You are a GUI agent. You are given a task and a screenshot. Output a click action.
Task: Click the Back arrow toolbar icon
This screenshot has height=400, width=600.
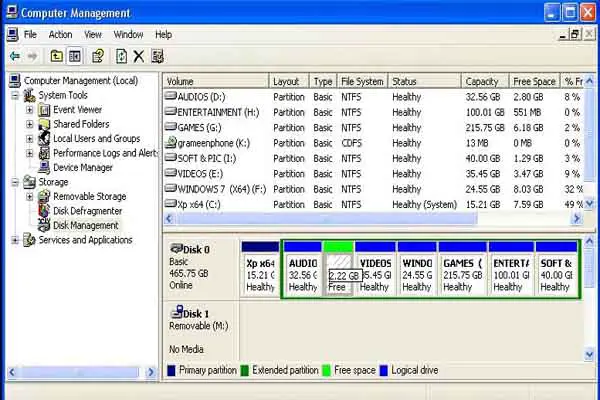(x=15, y=57)
